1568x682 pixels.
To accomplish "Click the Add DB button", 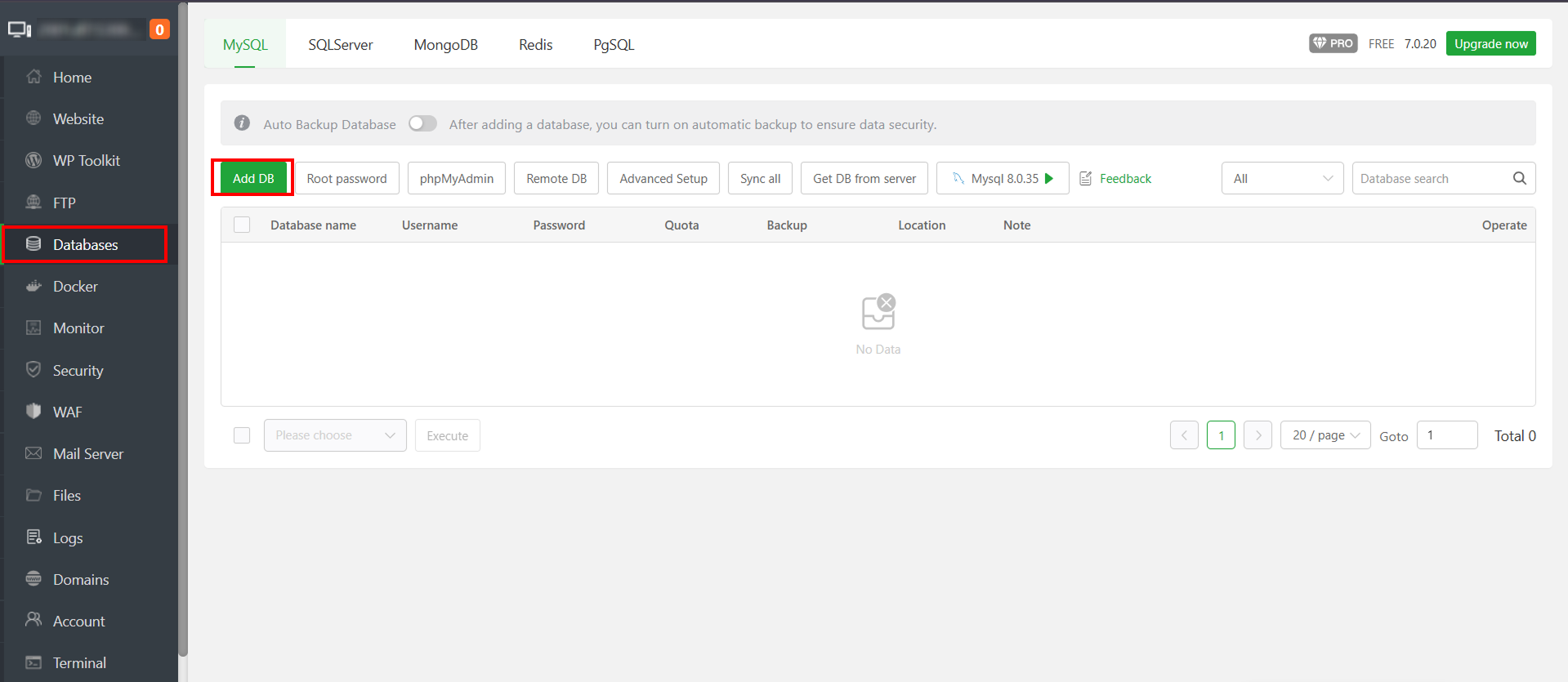I will tap(253, 178).
